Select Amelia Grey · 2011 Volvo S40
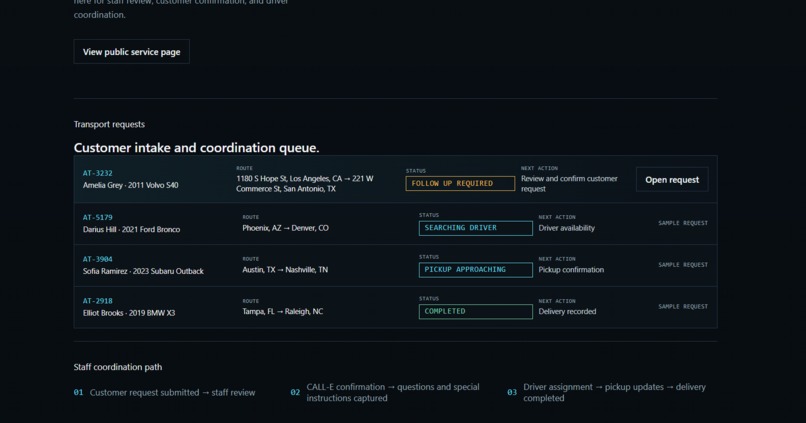 tap(131, 185)
